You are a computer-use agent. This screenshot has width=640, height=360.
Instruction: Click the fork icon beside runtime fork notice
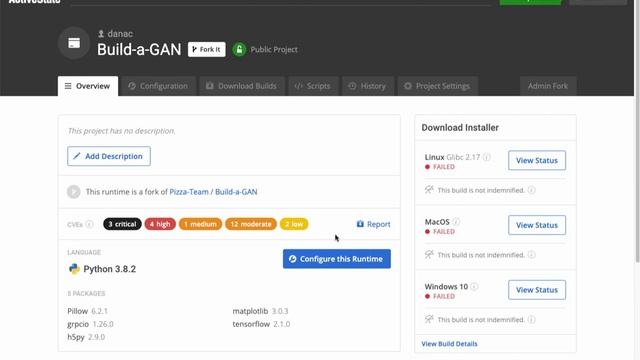coord(73,191)
